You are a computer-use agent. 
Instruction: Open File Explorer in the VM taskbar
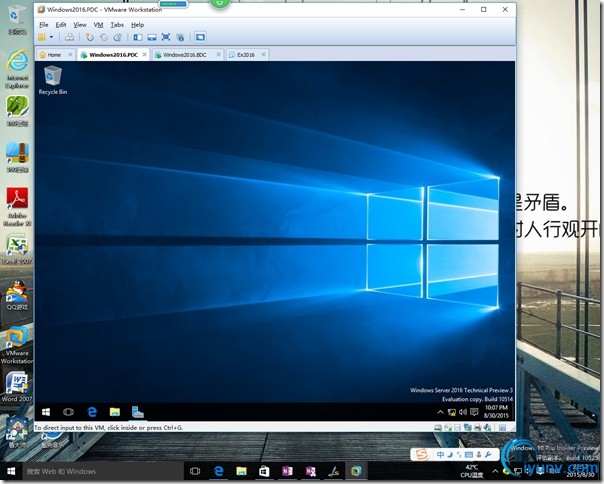click(115, 412)
